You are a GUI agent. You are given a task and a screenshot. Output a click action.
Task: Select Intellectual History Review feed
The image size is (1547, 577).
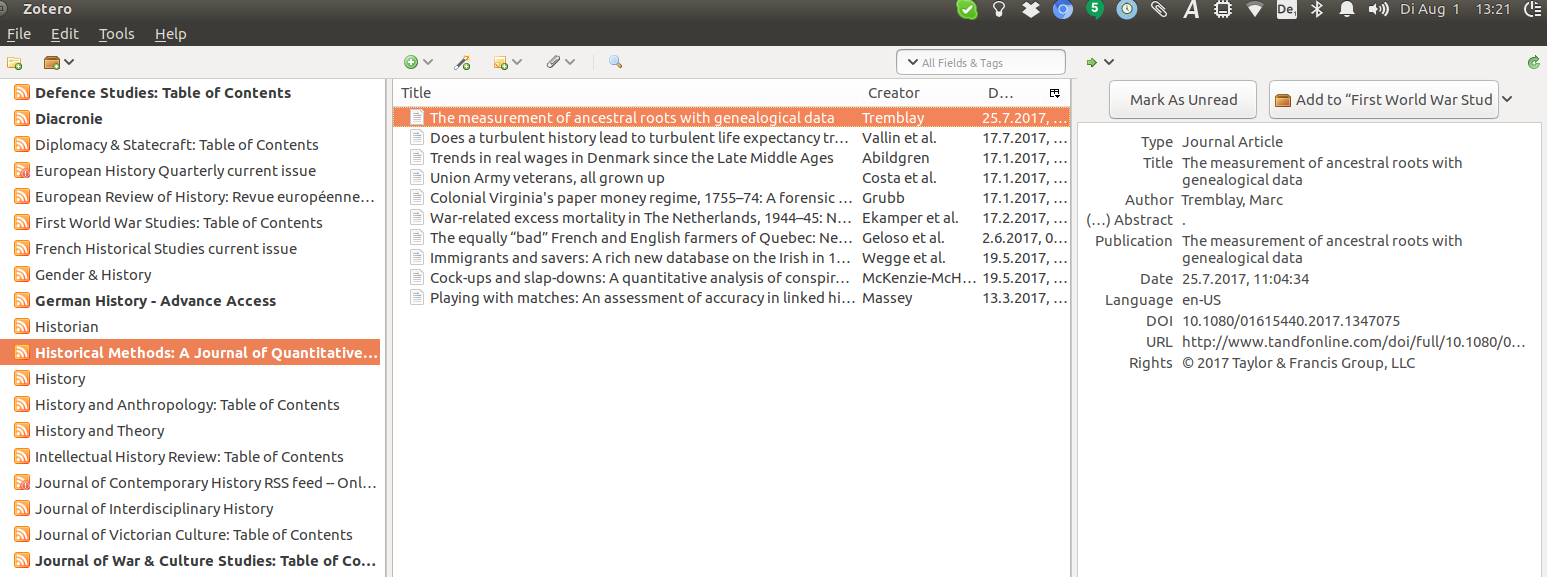190,457
